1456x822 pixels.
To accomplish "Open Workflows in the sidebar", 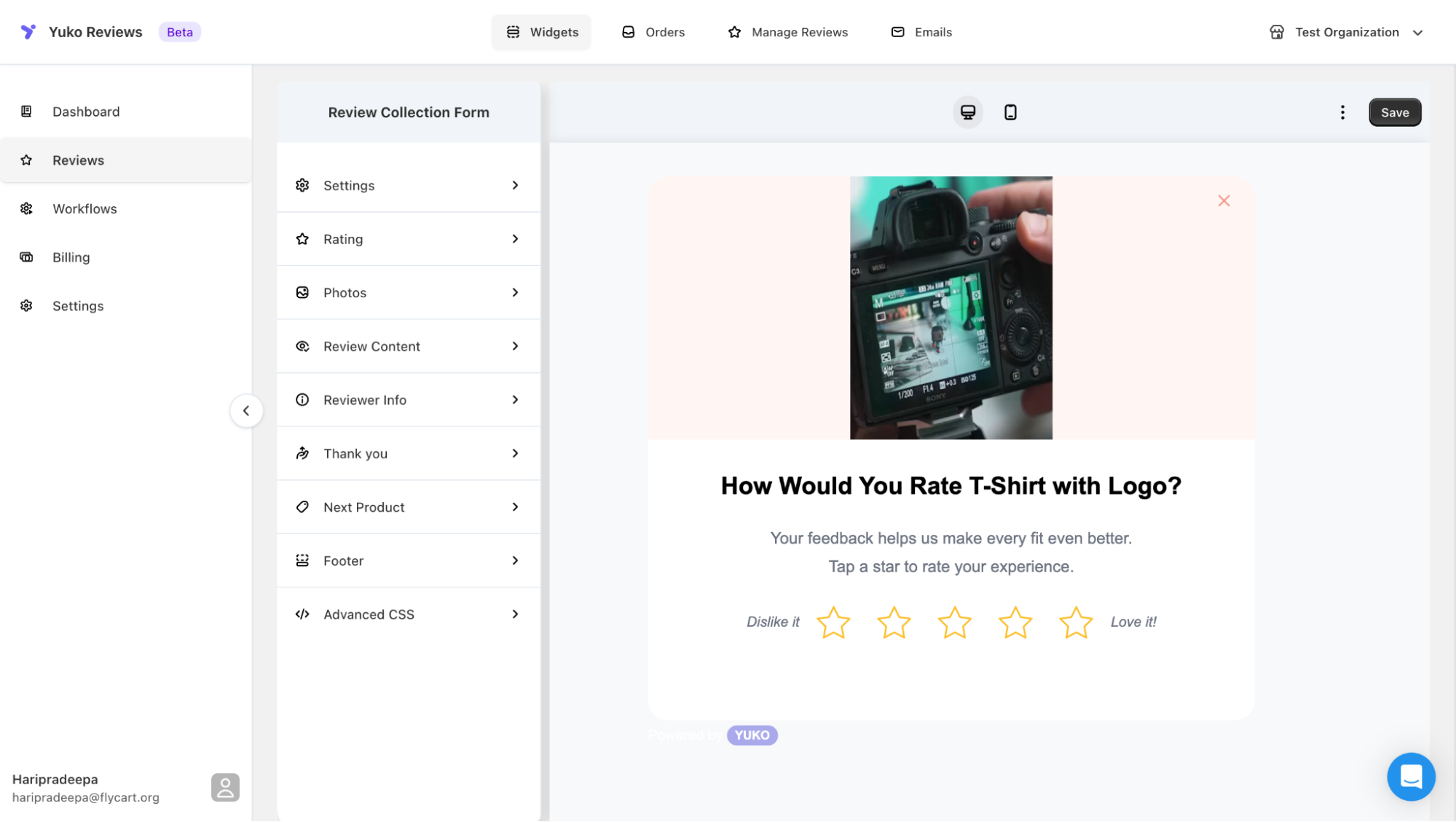I will [84, 209].
